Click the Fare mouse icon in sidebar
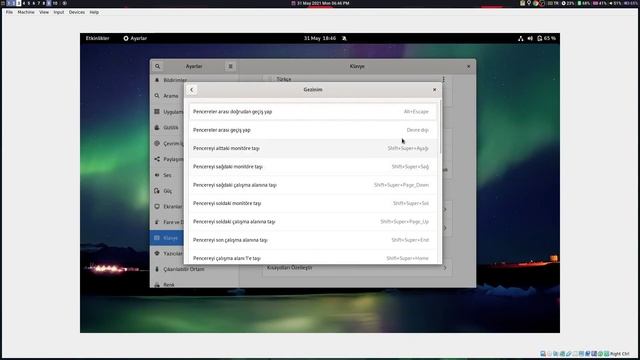This screenshot has width=640, height=360. (x=157, y=222)
